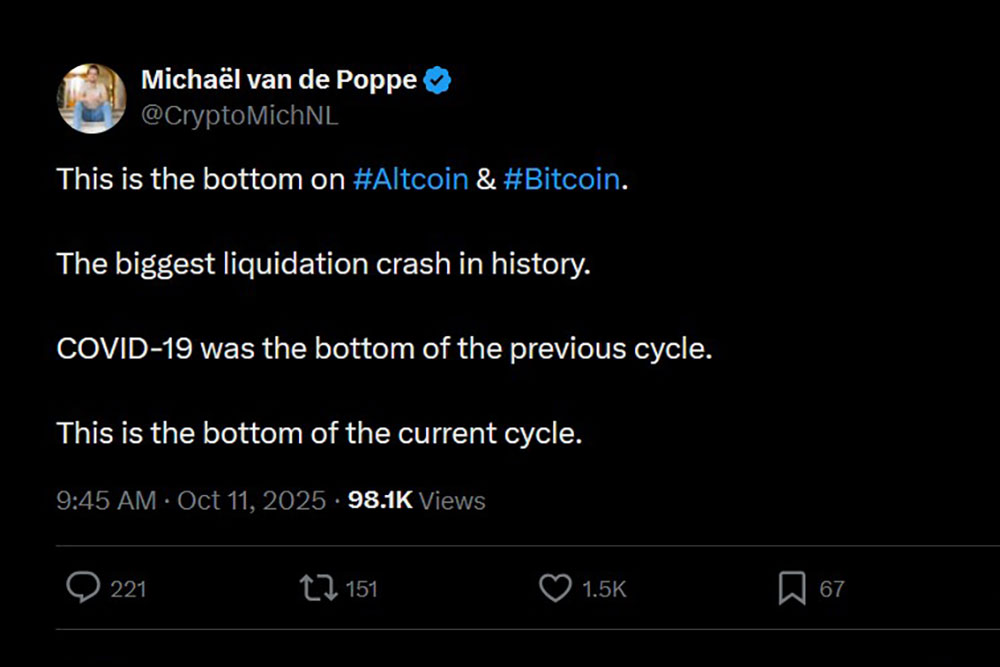Click the blue verified badge

point(438,81)
